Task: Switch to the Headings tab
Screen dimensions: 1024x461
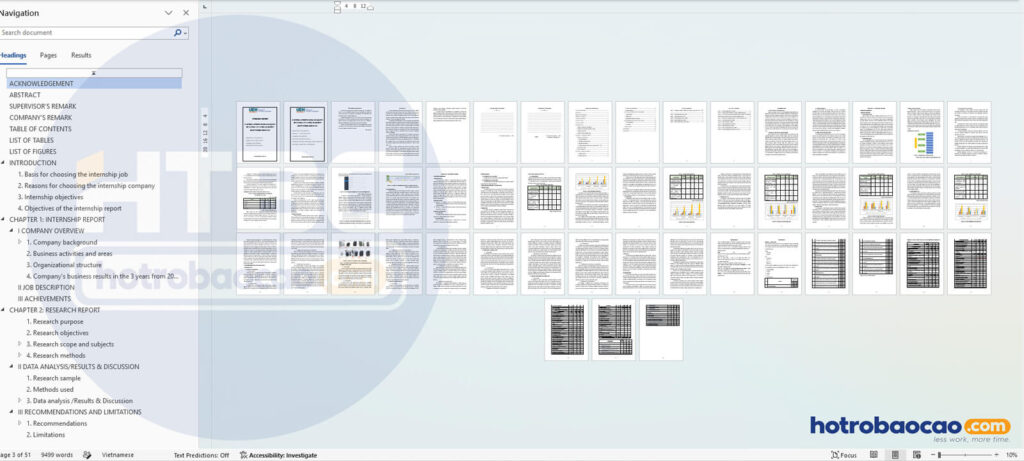Action: pos(12,56)
